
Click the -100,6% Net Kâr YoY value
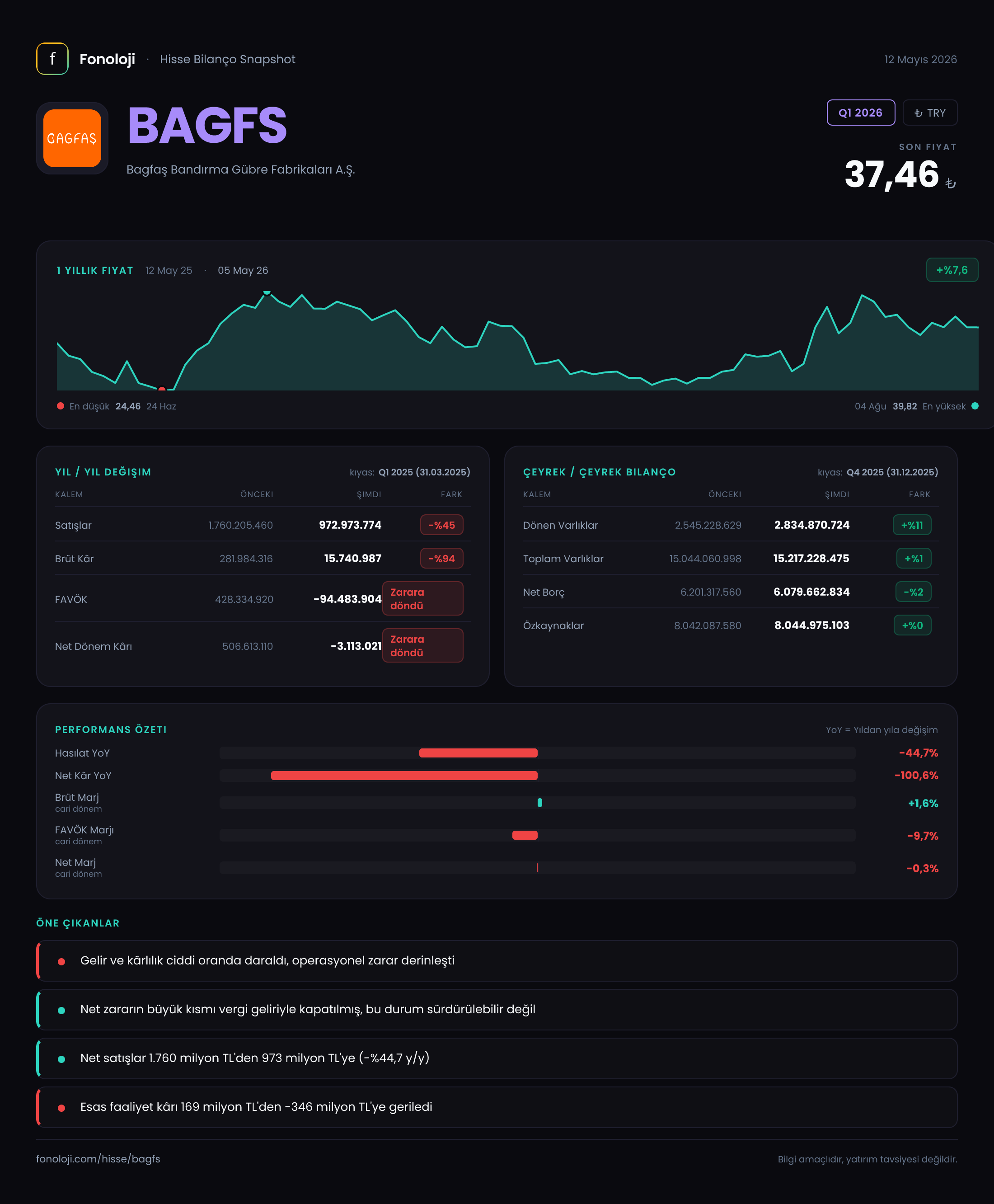916,776
